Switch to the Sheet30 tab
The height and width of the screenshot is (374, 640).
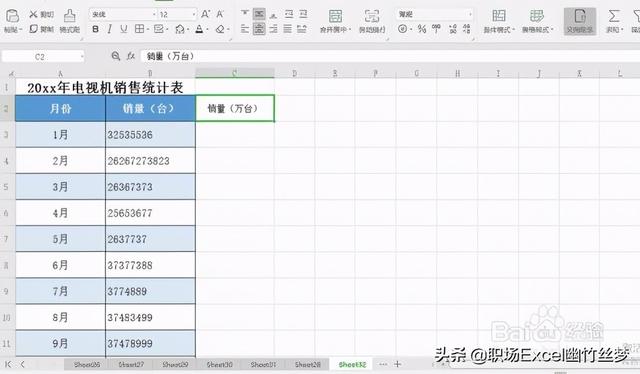[x=219, y=364]
